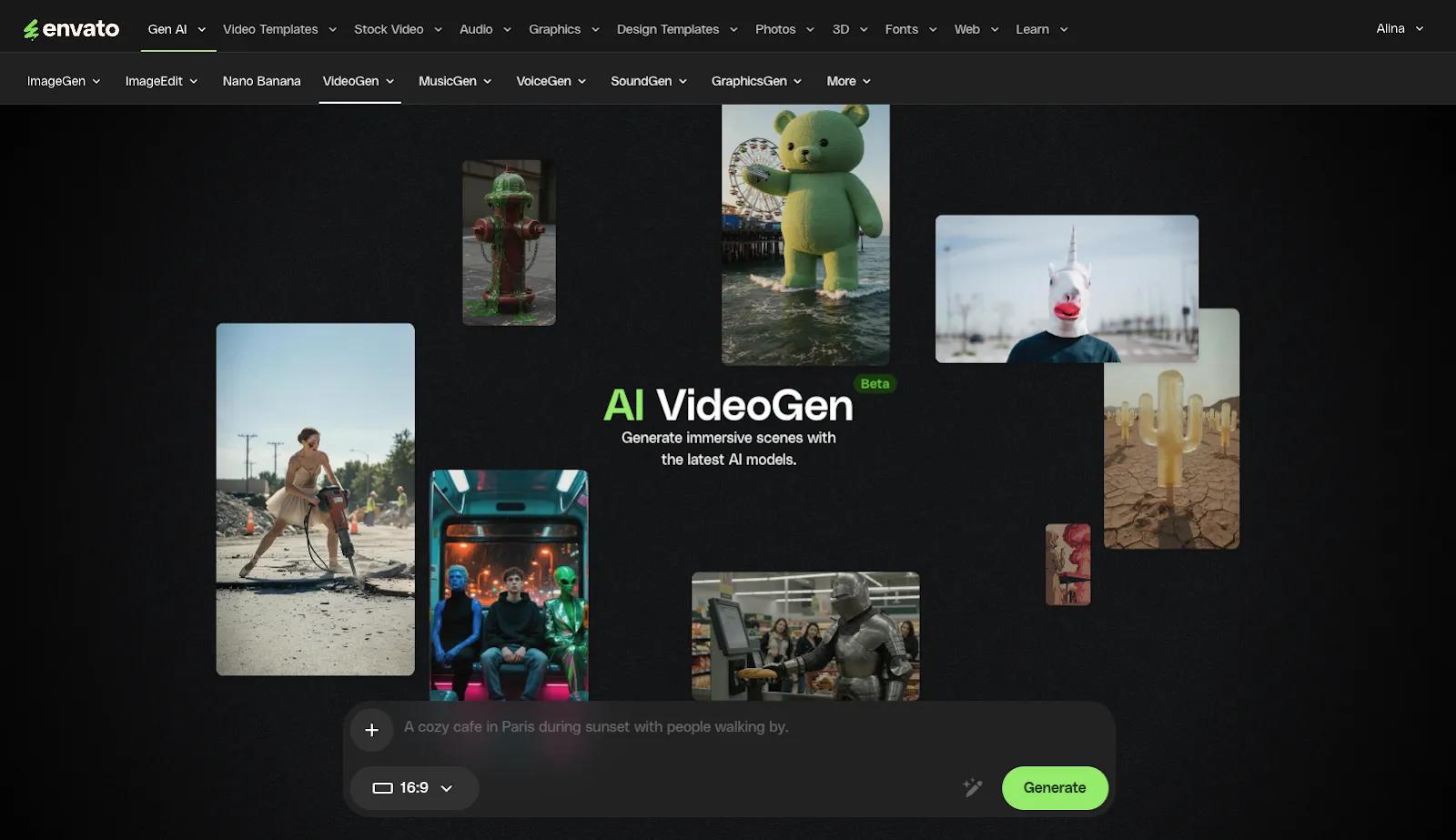Expand the More menu
The height and width of the screenshot is (840, 1456).
pos(848,81)
